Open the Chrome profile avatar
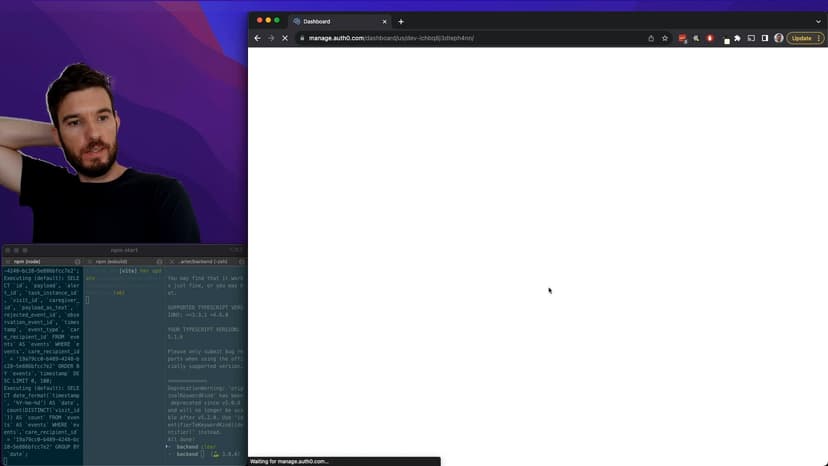Viewport: 828px width, 466px height. pos(779,38)
